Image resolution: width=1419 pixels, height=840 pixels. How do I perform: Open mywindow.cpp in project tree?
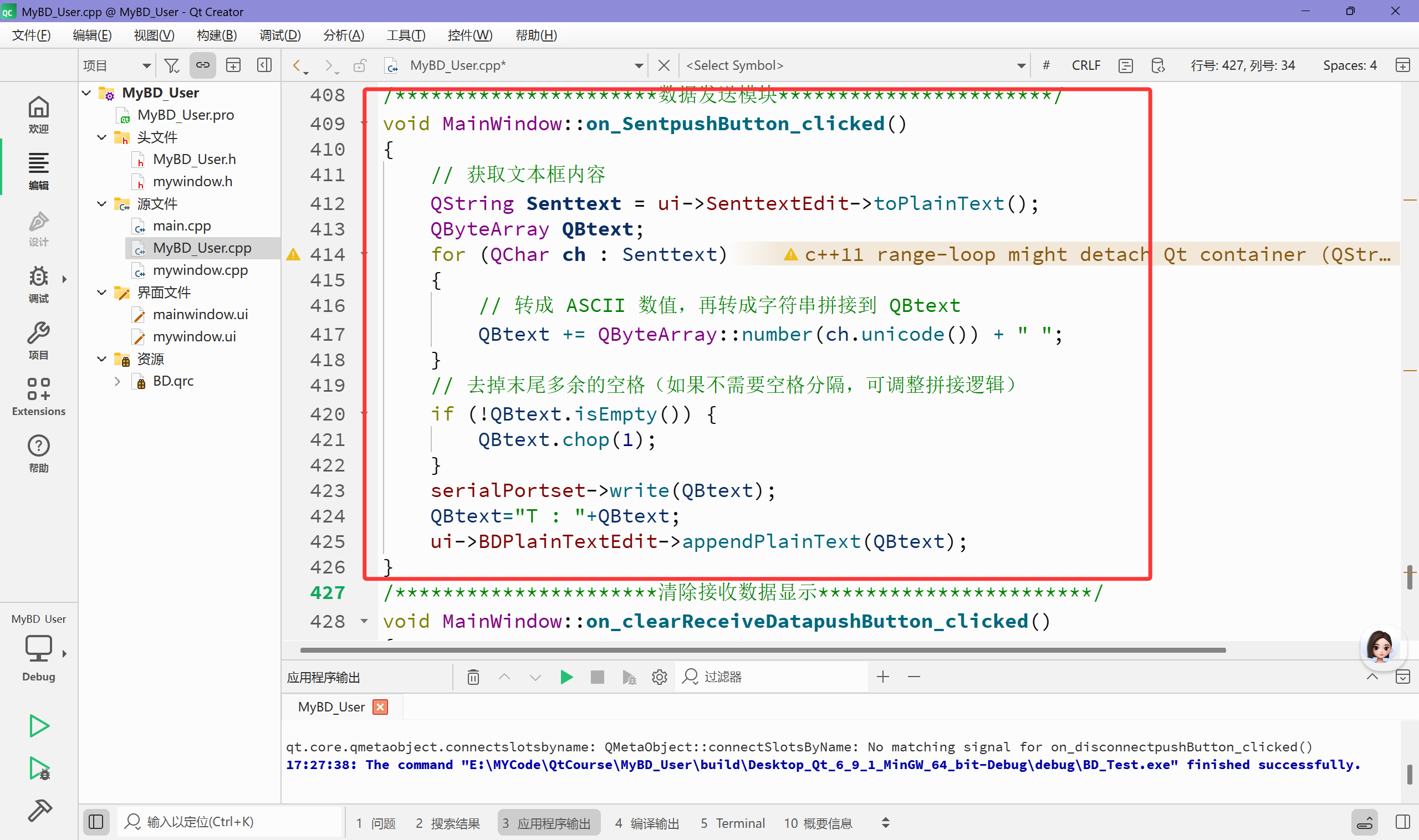click(200, 270)
